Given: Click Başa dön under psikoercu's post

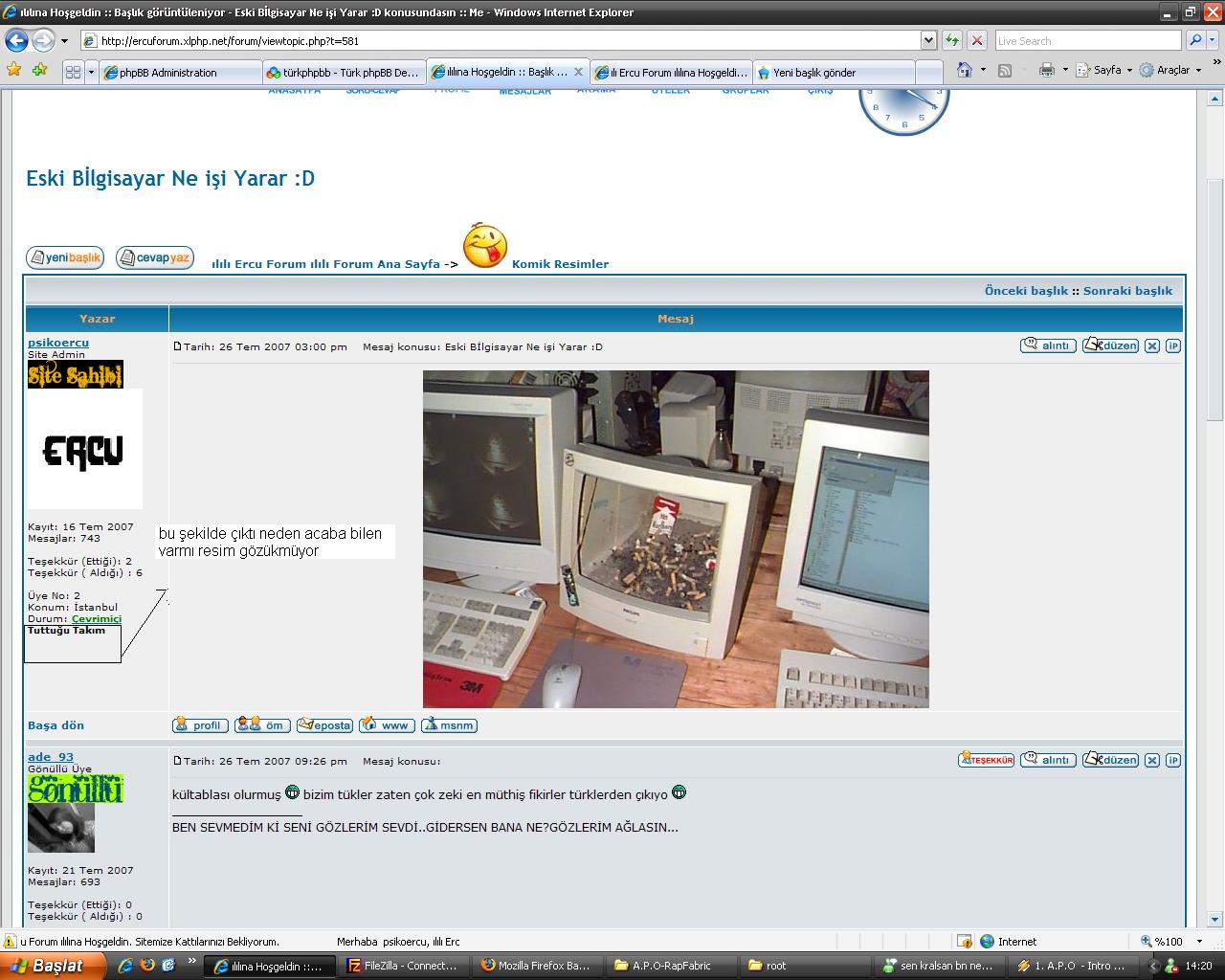Looking at the screenshot, I should pos(56,725).
